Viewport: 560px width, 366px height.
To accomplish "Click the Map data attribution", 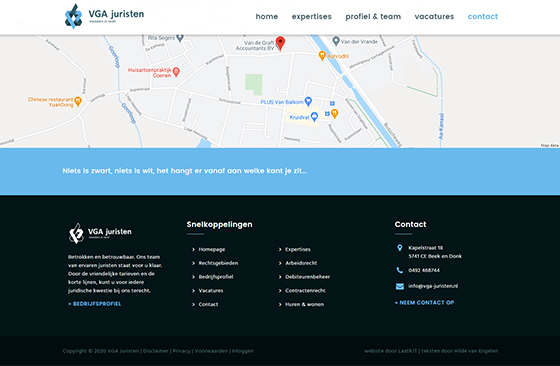I will click(549, 145).
